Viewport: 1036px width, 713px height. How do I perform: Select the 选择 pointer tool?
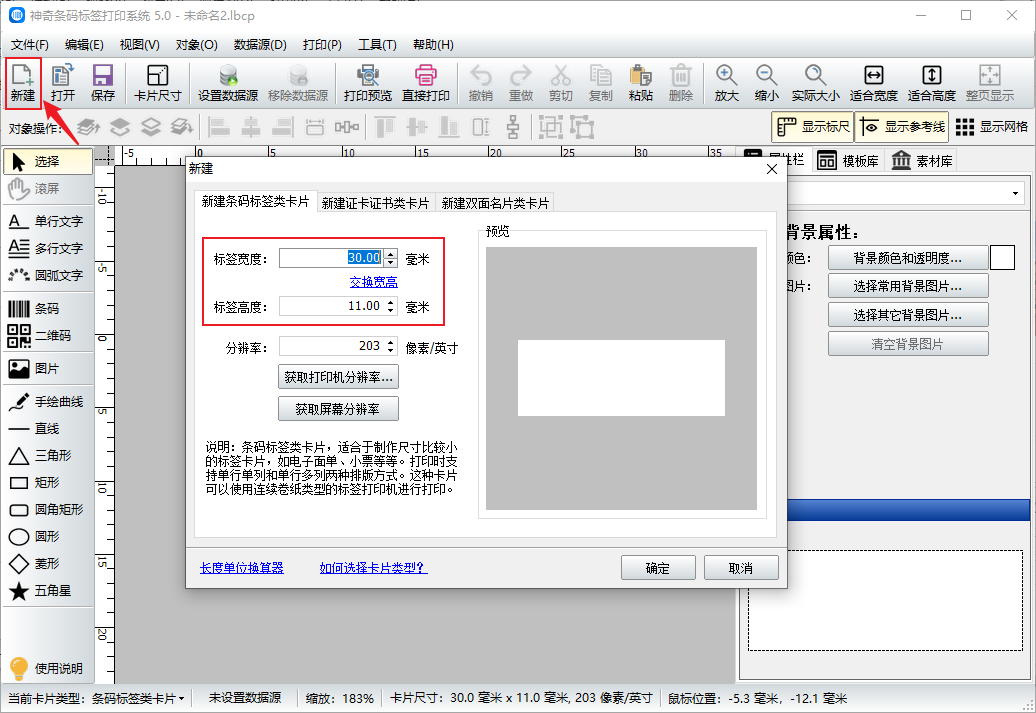coord(48,161)
